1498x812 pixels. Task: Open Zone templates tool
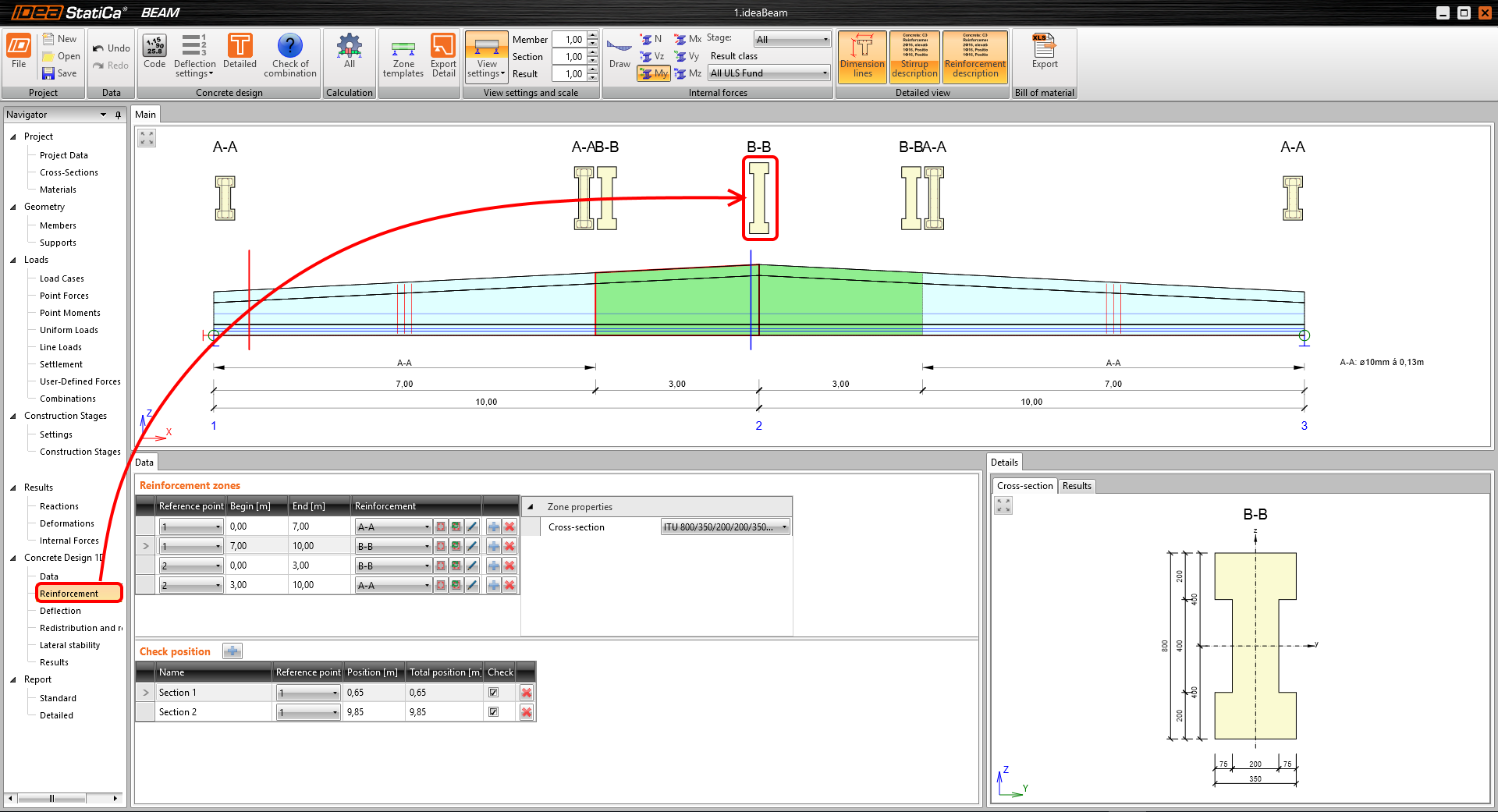[403, 56]
